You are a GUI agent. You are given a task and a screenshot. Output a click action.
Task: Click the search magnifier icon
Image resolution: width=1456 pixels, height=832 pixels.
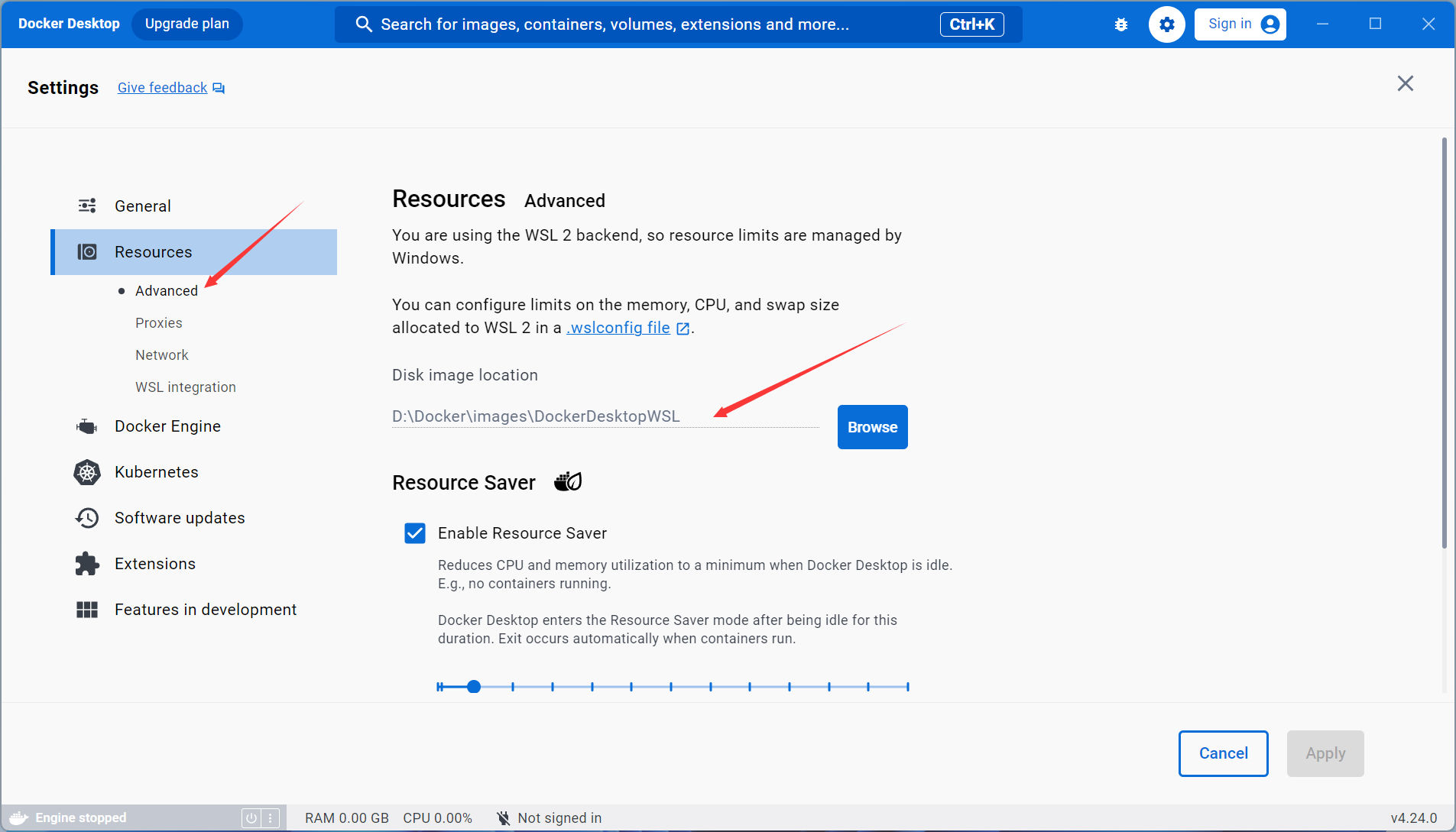point(364,24)
